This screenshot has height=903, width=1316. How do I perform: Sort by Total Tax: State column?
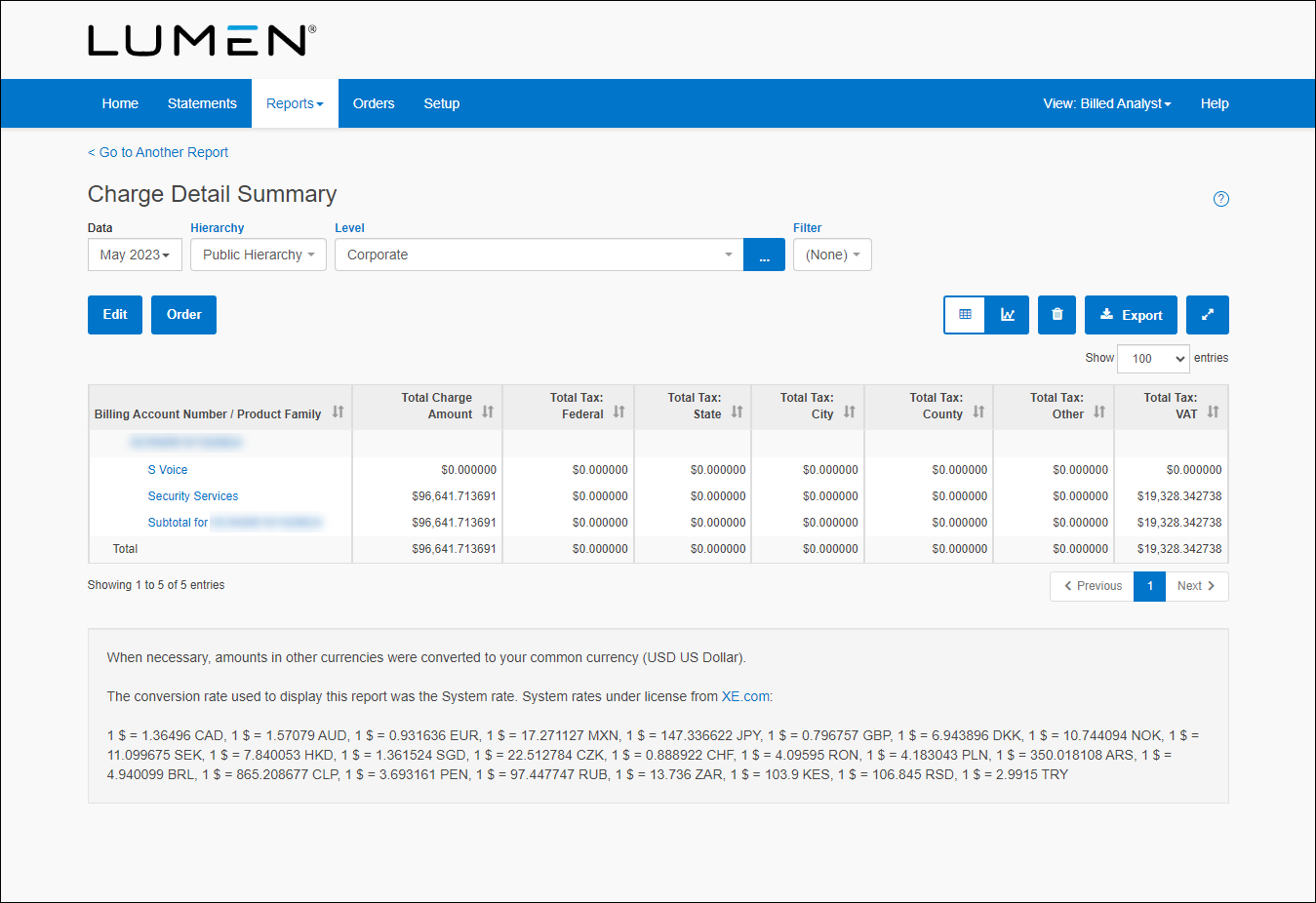pyautogui.click(x=737, y=412)
